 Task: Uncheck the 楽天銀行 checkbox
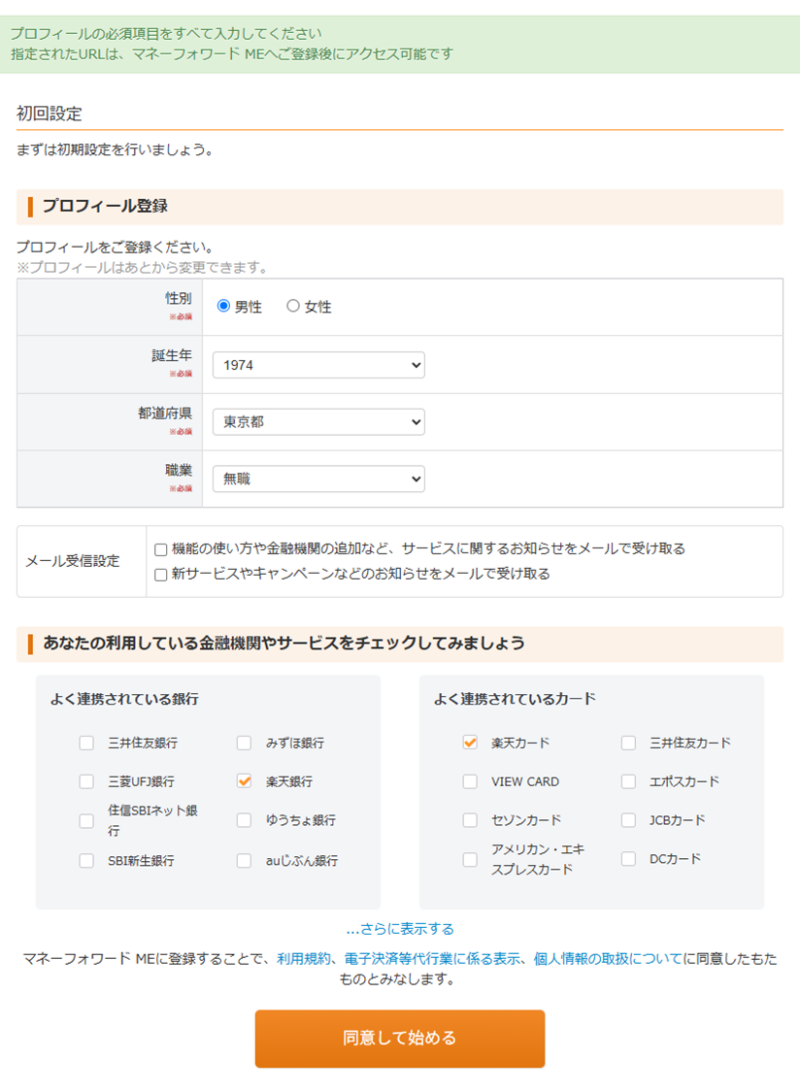(244, 781)
